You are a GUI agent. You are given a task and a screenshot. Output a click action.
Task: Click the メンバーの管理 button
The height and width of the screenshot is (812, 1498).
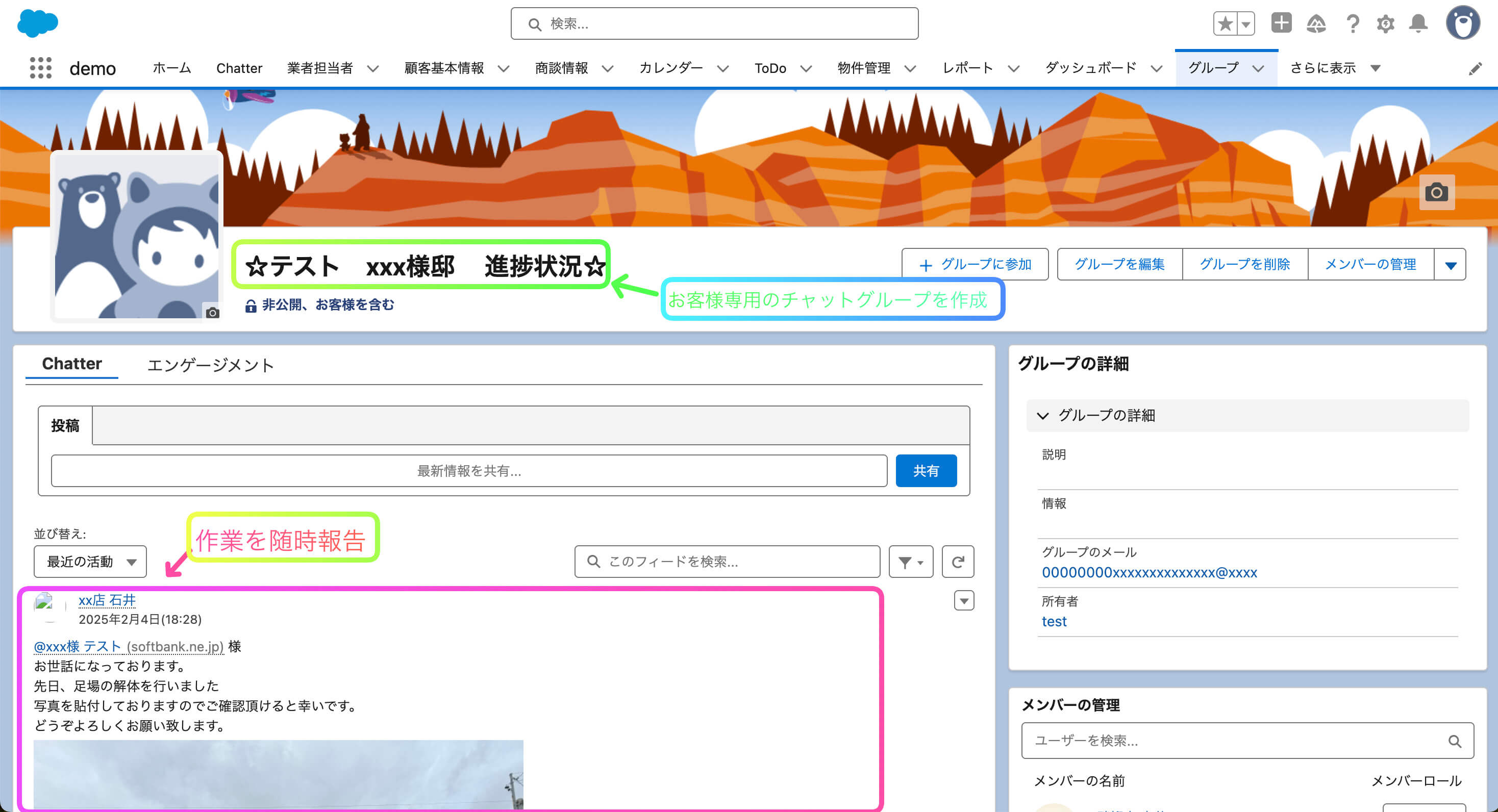1370,265
